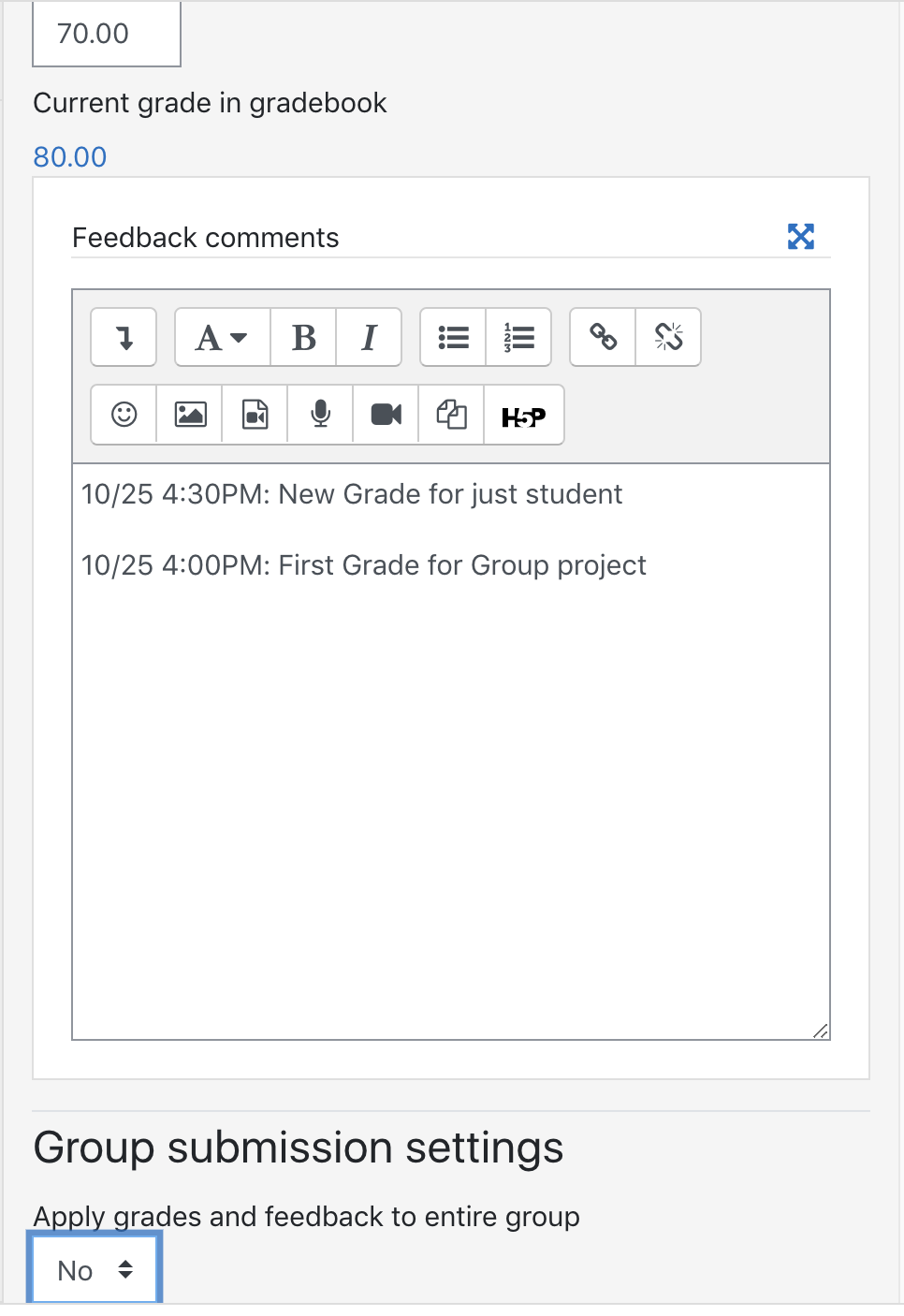Expand the Feedback comments panel fullscreen

pyautogui.click(x=801, y=237)
